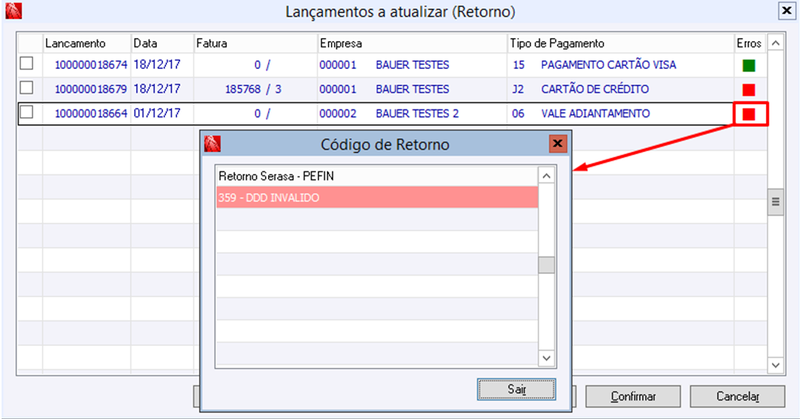Select lancamento number 100000018679
Image resolution: width=800 pixels, height=419 pixels.
click(x=91, y=89)
